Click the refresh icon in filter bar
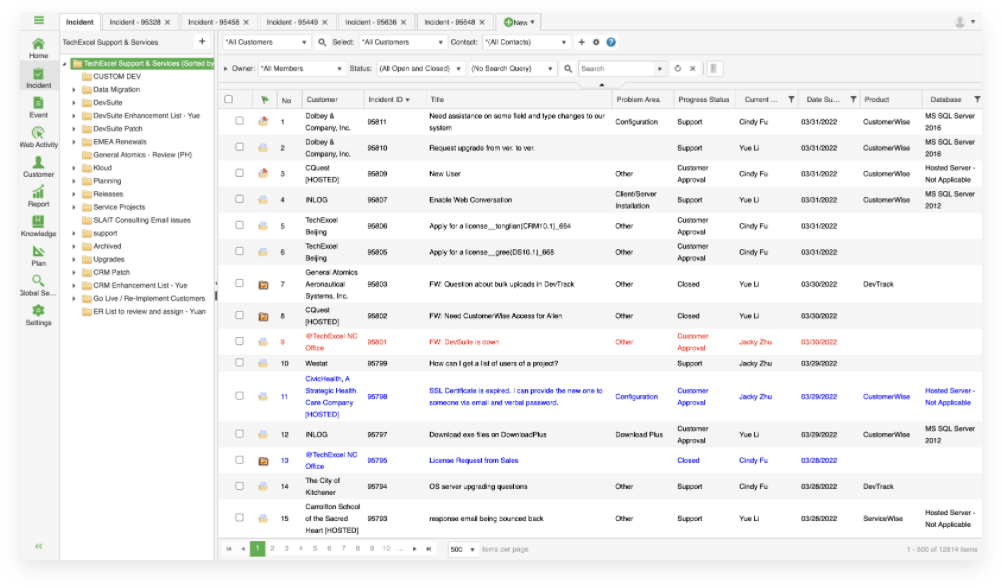1002x588 pixels. 678,68
